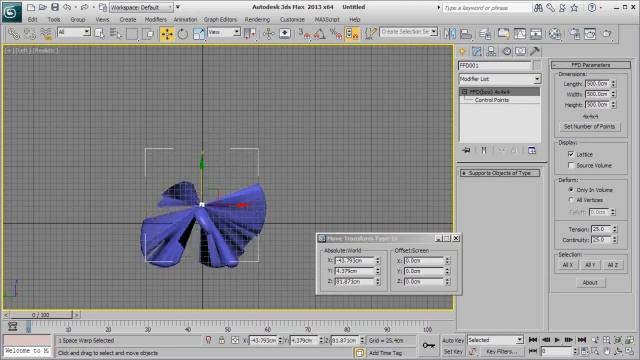The width and height of the screenshot is (640, 360).
Task: Click the About button
Action: (590, 282)
